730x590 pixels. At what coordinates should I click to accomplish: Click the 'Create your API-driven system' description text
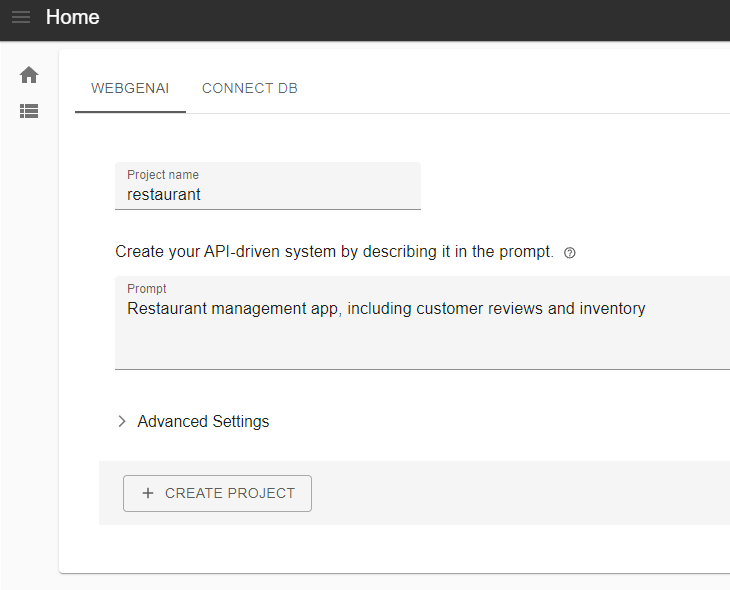[x=334, y=251]
